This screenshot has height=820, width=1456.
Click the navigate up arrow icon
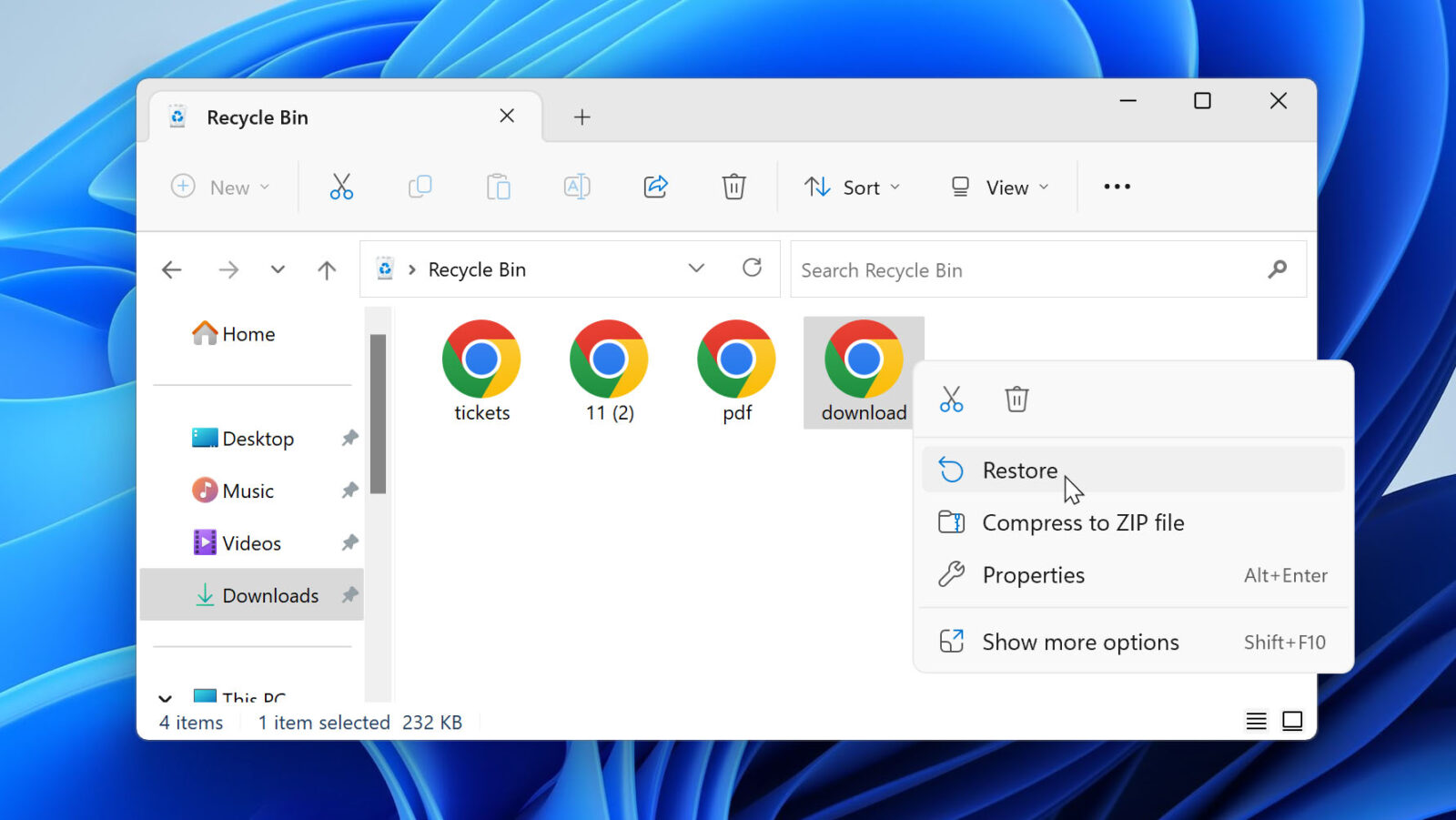click(x=326, y=269)
